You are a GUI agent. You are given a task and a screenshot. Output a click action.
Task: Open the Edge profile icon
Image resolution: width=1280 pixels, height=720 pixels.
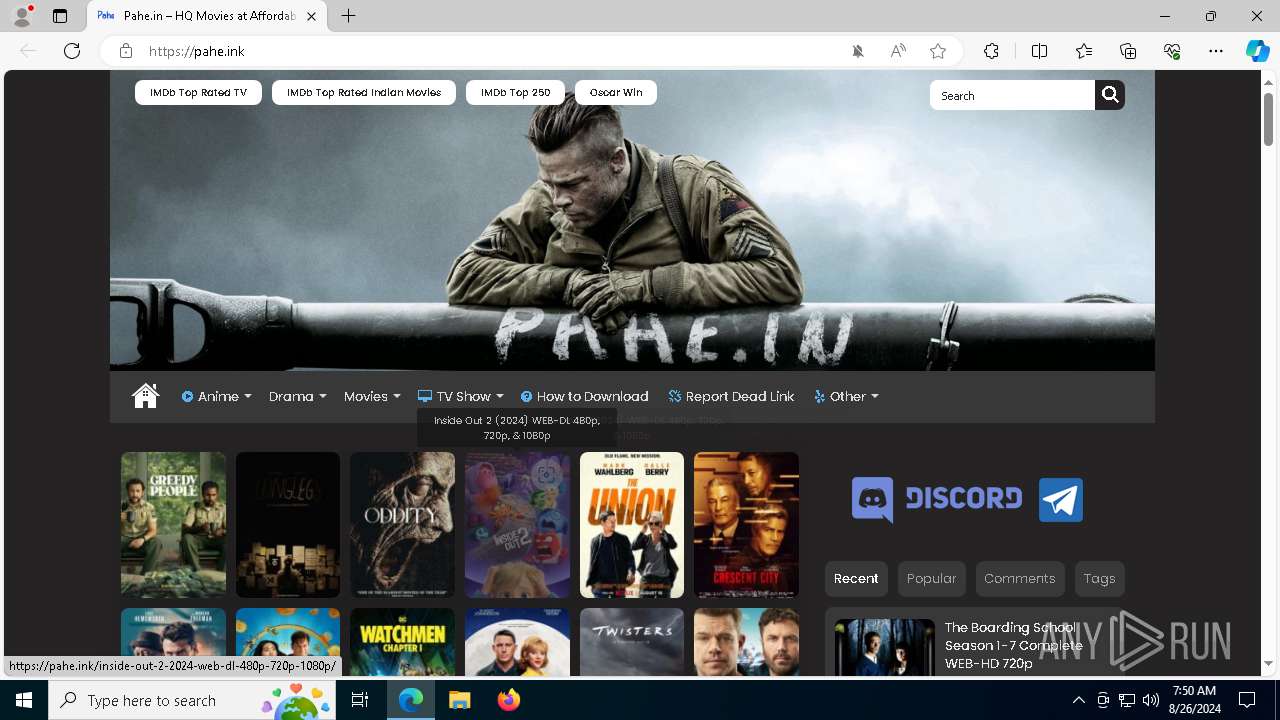pos(21,16)
